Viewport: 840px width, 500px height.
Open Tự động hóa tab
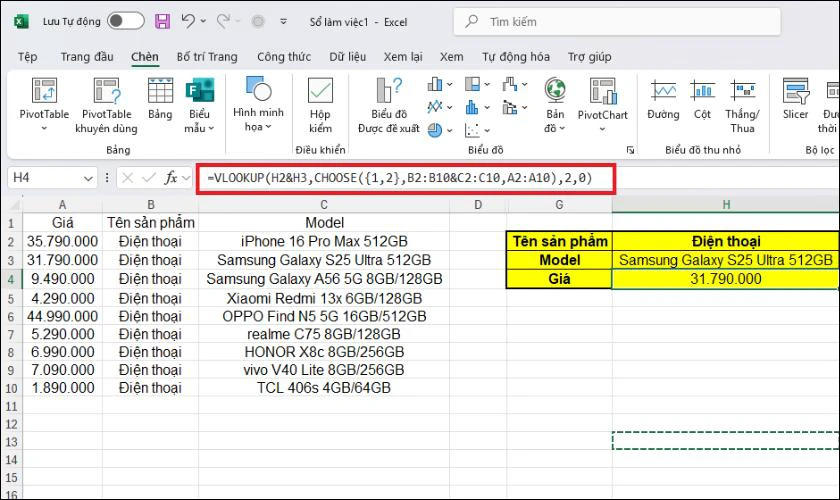point(516,57)
